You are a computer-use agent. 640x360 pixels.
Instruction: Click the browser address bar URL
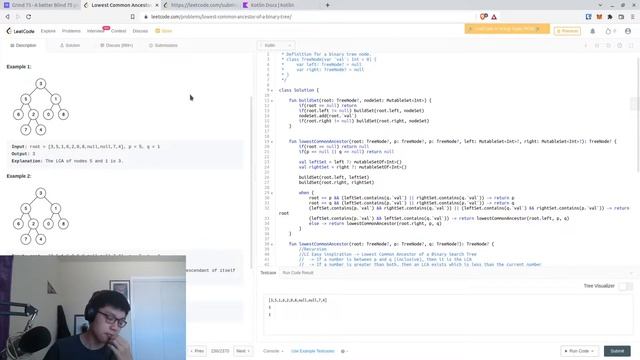221,17
